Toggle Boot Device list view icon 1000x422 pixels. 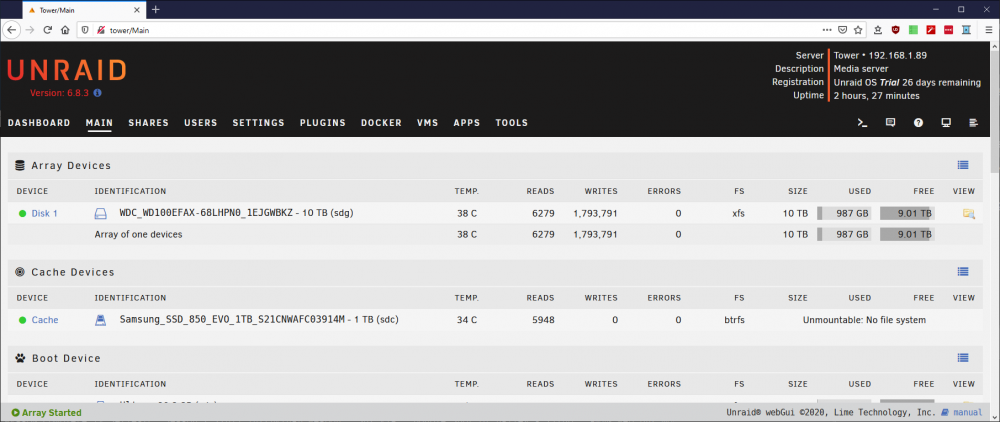tap(963, 358)
